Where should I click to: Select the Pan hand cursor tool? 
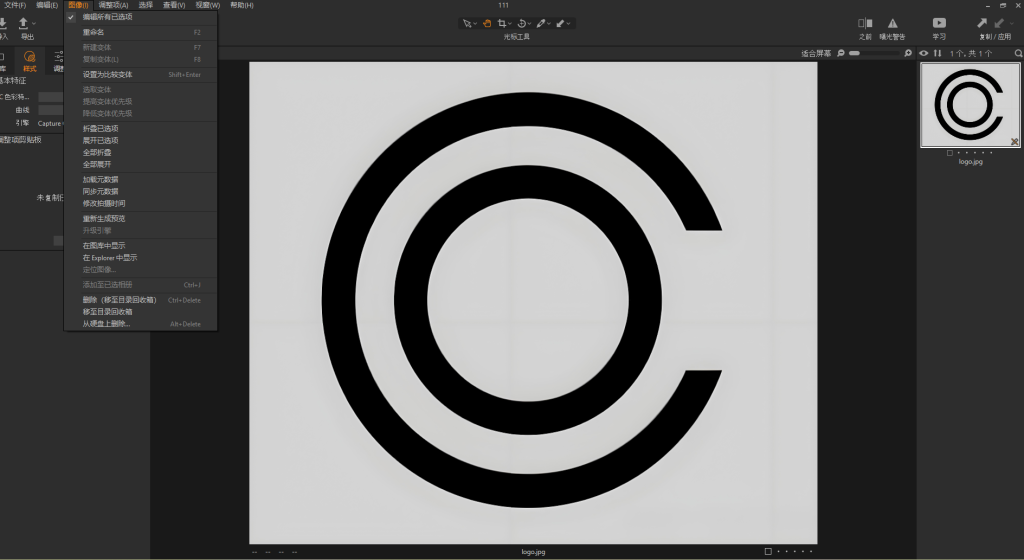pyautogui.click(x=487, y=22)
